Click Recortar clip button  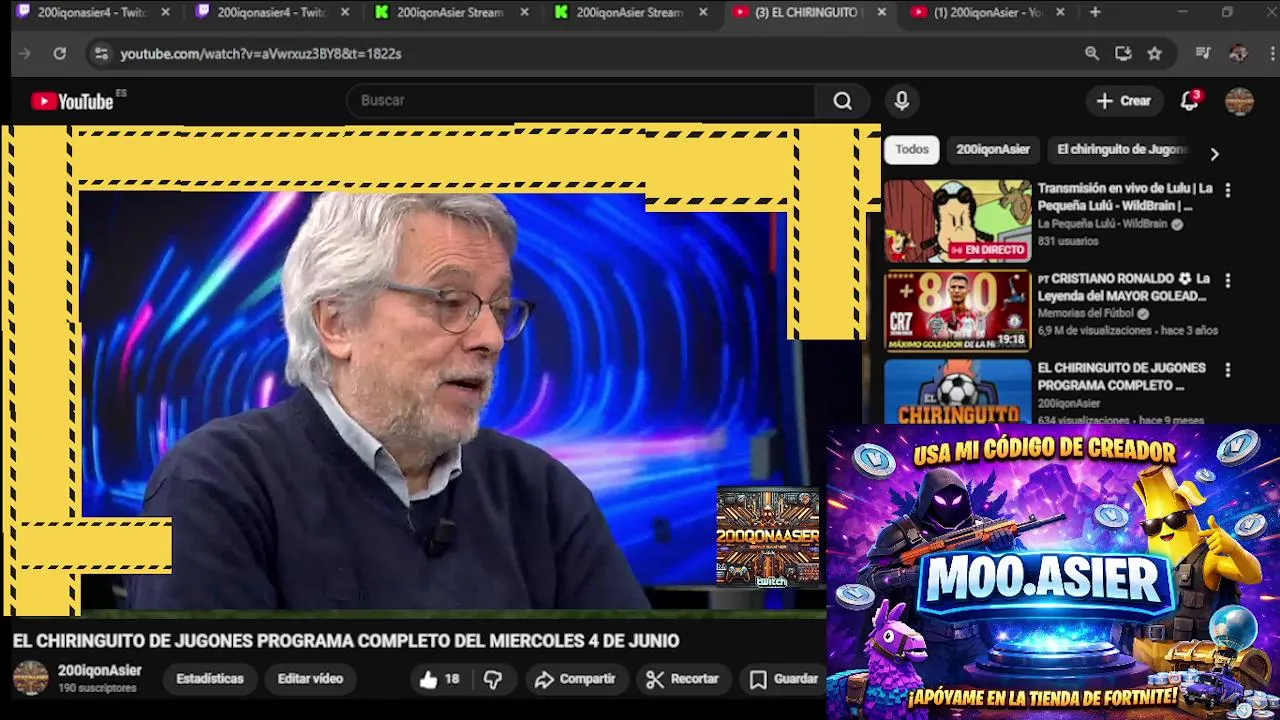click(683, 679)
